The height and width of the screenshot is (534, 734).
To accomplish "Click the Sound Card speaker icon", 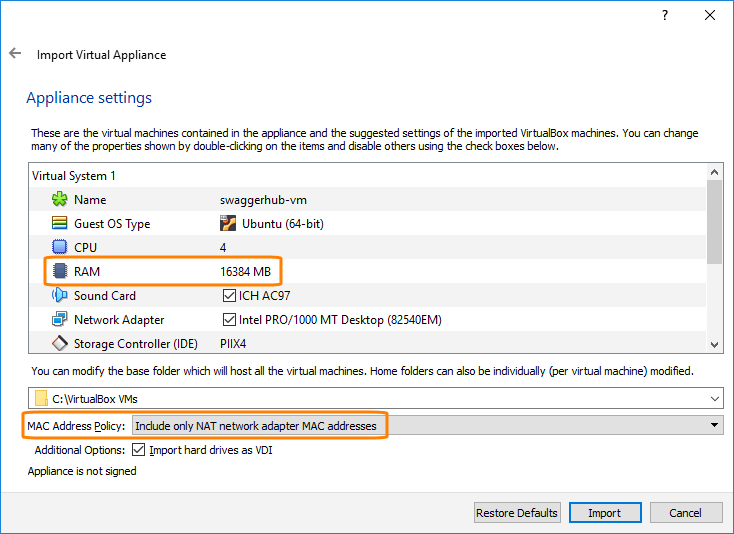I will click(59, 295).
